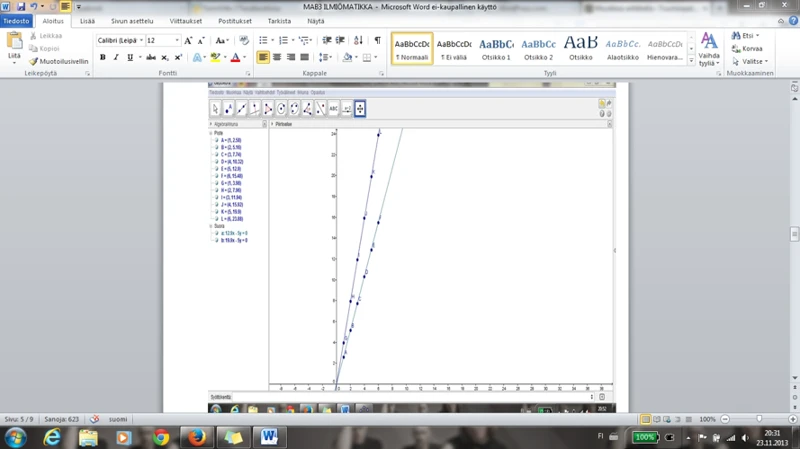Toggle show paragraph marks (¶)
The height and width of the screenshot is (449, 800).
(x=377, y=41)
